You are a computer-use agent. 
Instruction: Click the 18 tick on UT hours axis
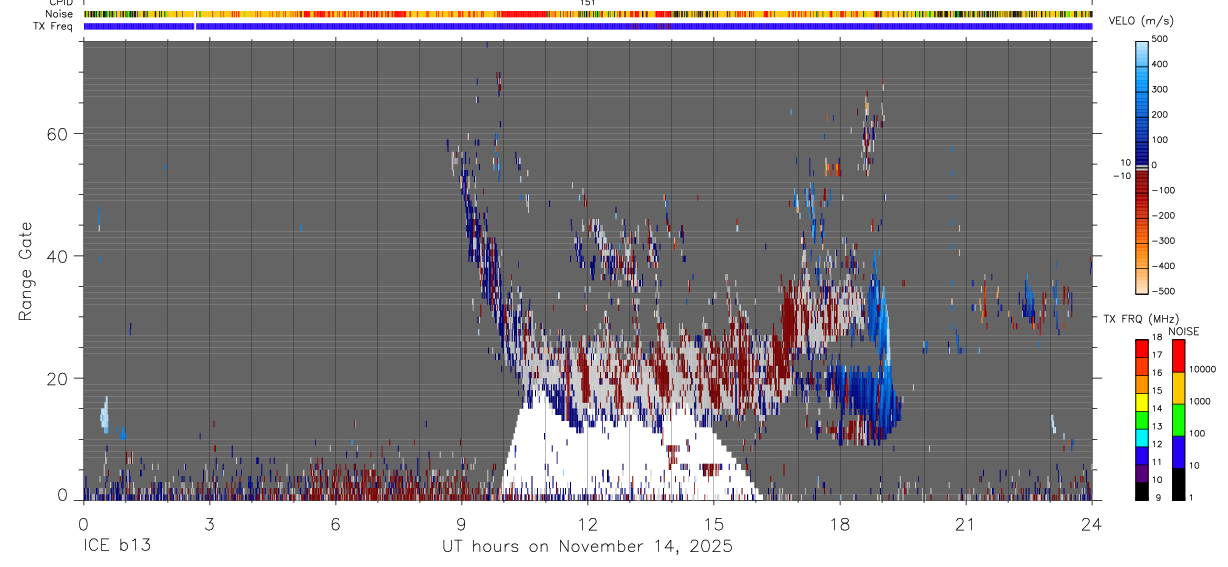[x=840, y=524]
